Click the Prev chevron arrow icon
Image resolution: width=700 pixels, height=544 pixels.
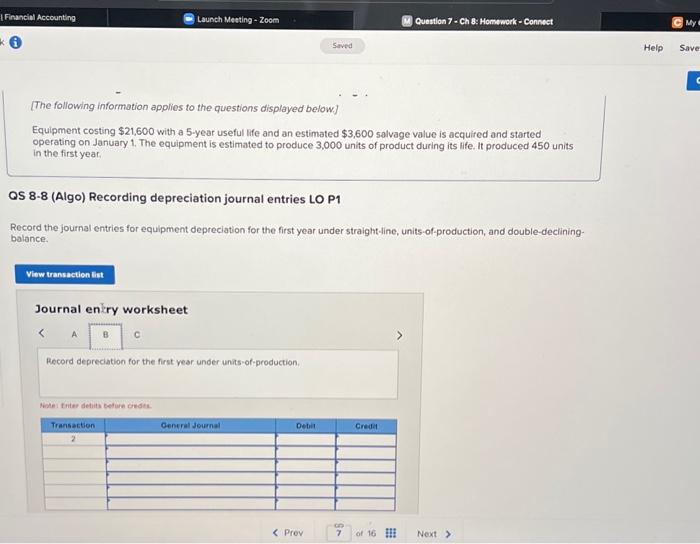(275, 532)
